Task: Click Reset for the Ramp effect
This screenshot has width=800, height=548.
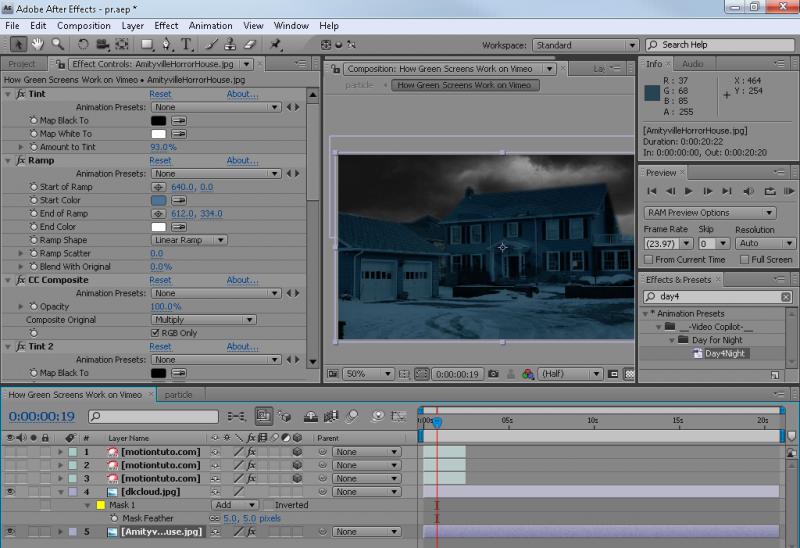Action: coord(160,160)
